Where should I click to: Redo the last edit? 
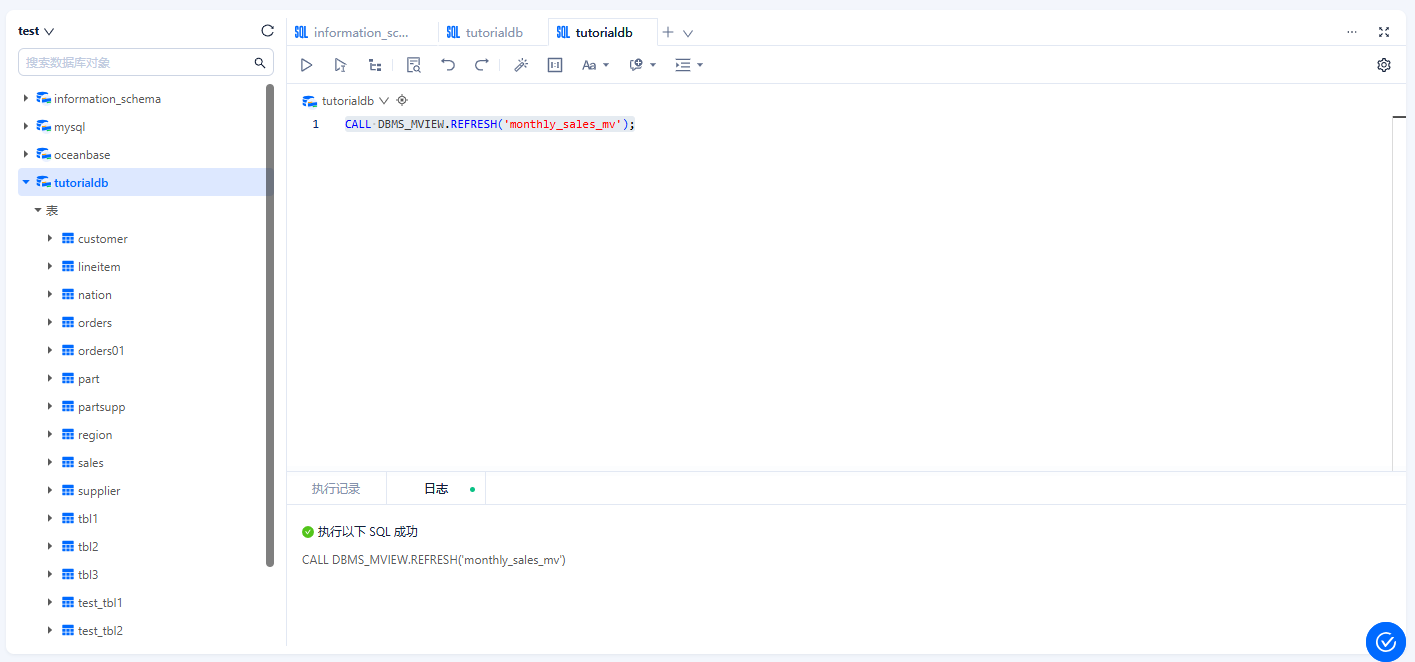click(481, 65)
